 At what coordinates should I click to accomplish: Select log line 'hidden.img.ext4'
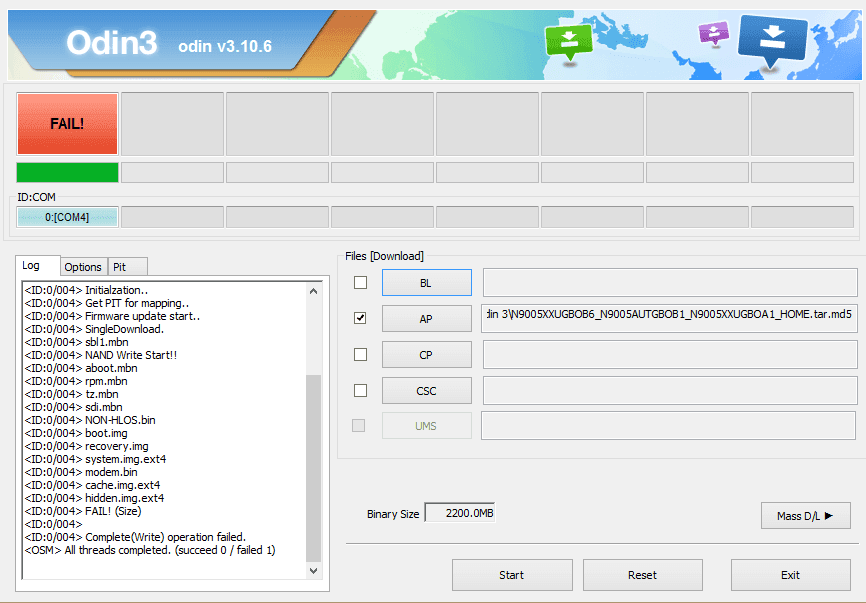94,498
